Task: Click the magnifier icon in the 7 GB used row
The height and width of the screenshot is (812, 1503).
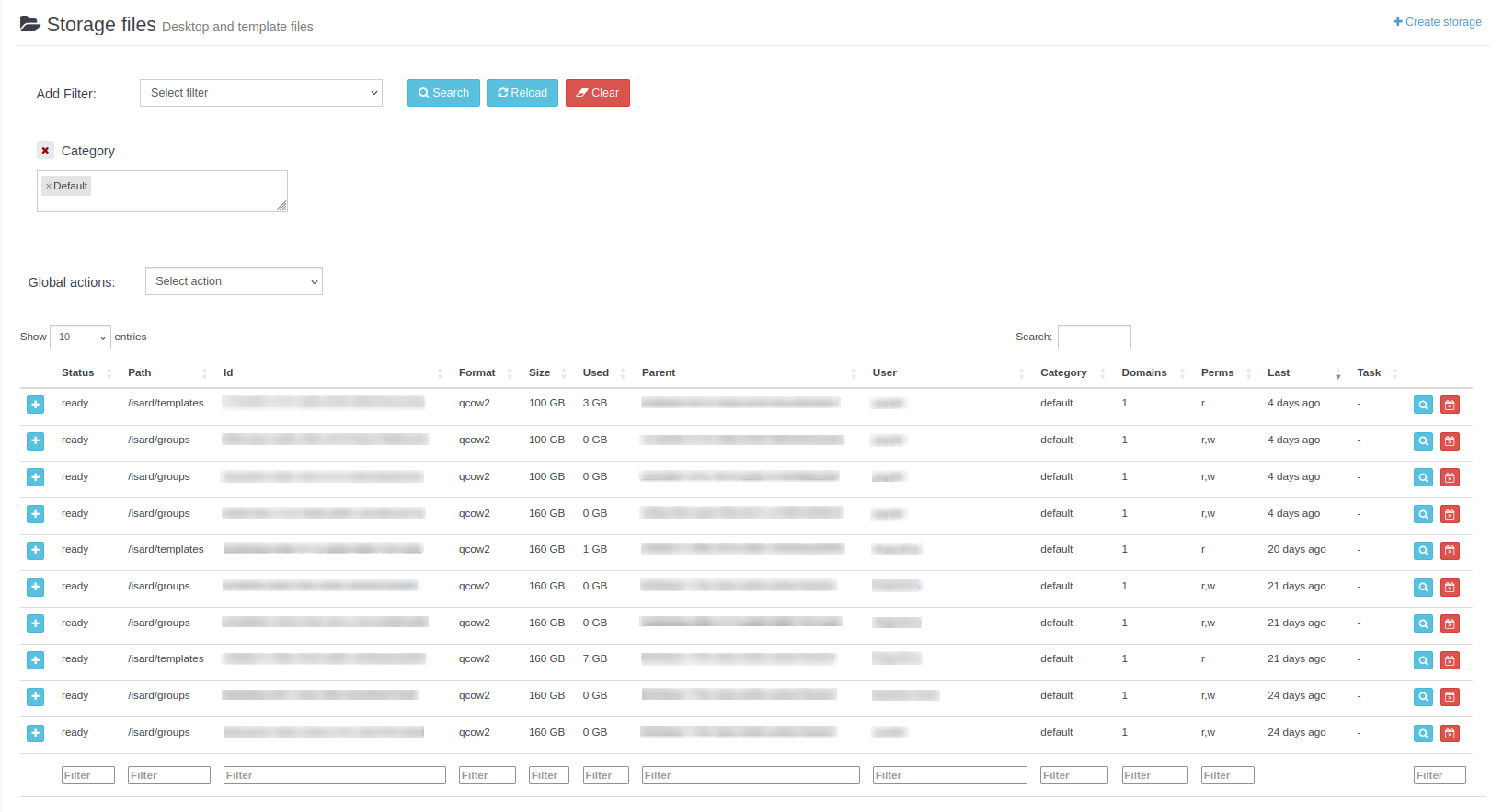Action: [x=1422, y=660]
